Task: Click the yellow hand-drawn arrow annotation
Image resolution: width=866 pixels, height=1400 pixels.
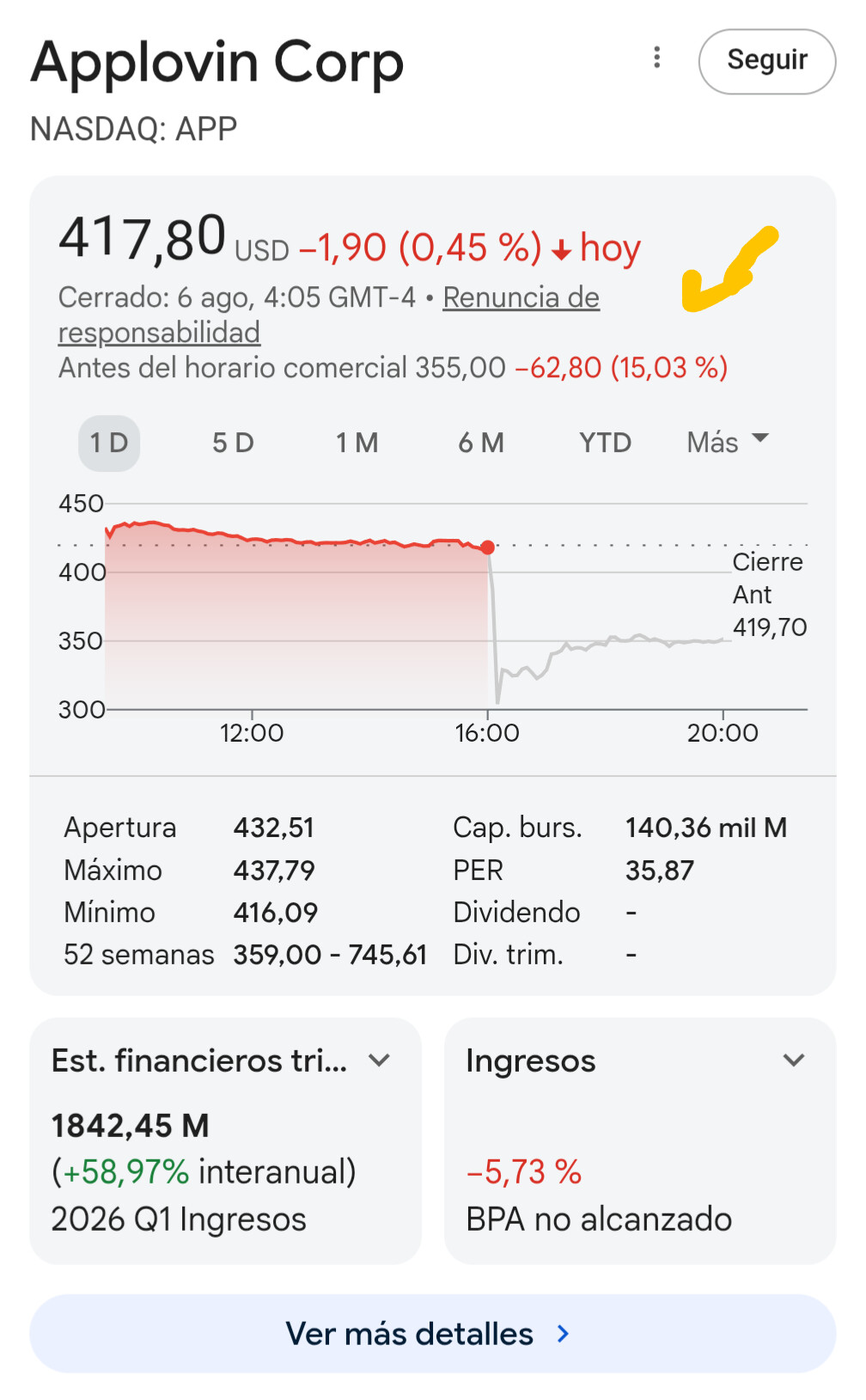Action: pos(729,269)
